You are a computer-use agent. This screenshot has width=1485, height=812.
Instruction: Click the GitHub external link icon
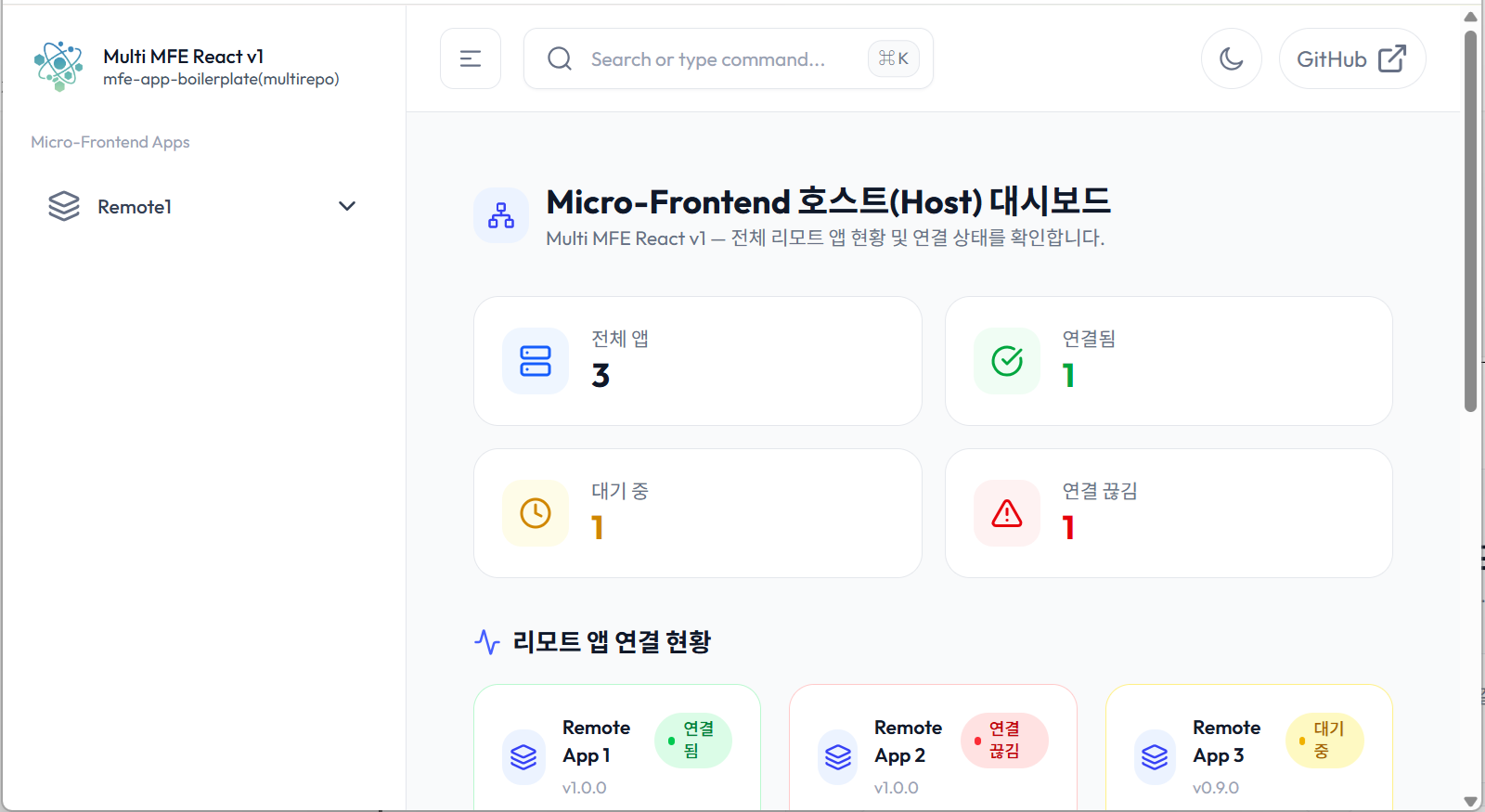tap(1391, 58)
